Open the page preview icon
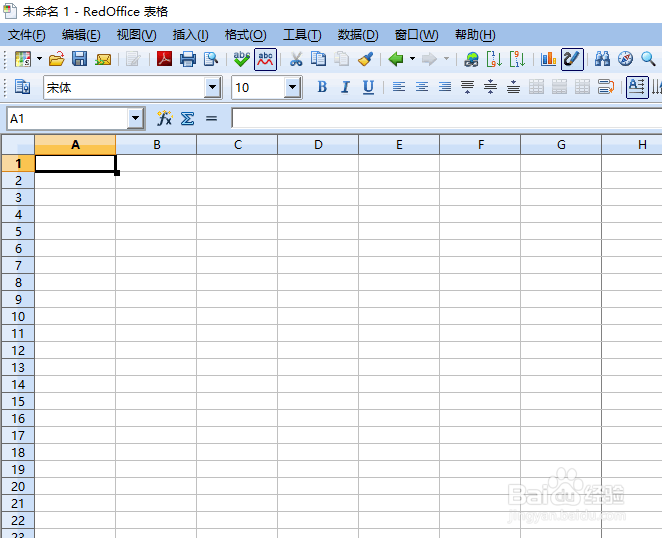 (210, 59)
